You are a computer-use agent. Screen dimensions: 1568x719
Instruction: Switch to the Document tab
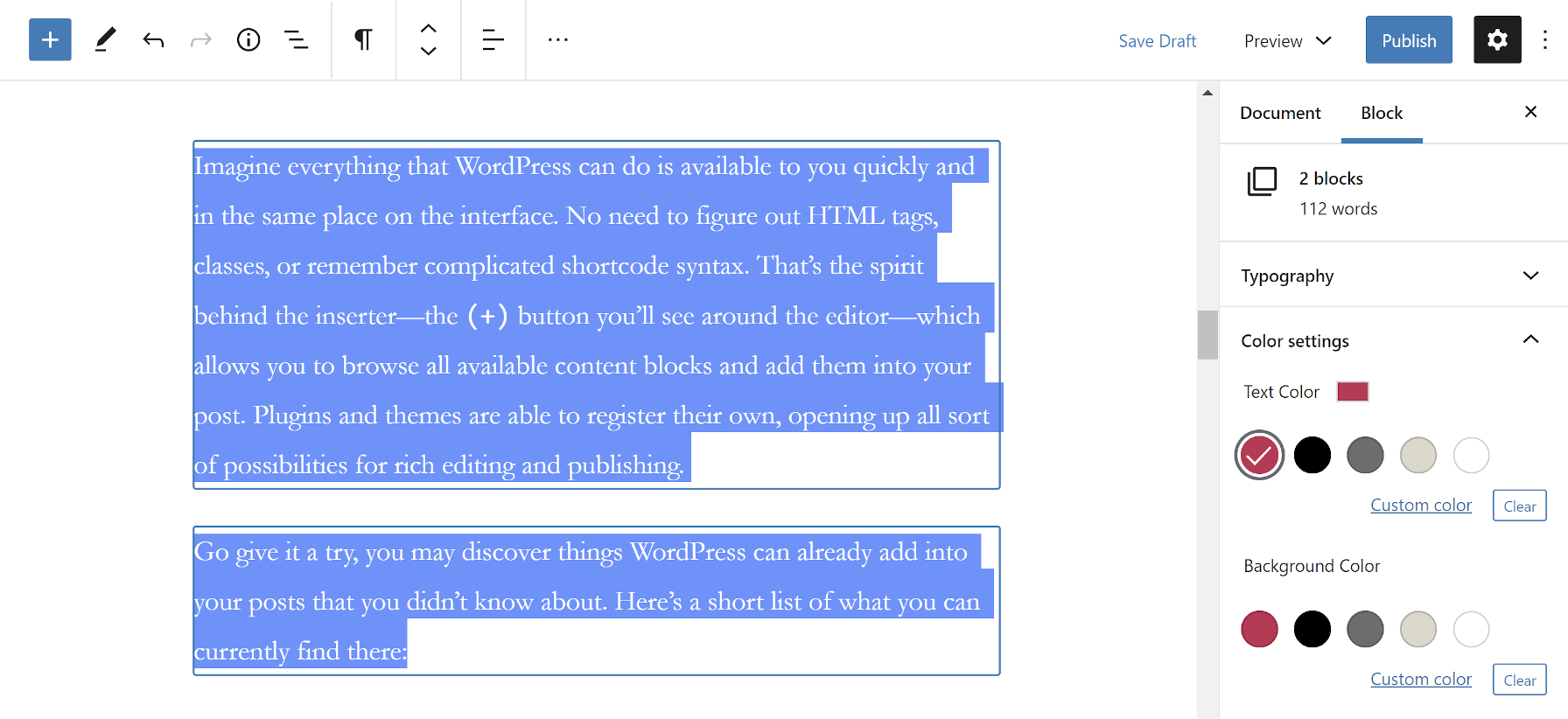point(1280,113)
